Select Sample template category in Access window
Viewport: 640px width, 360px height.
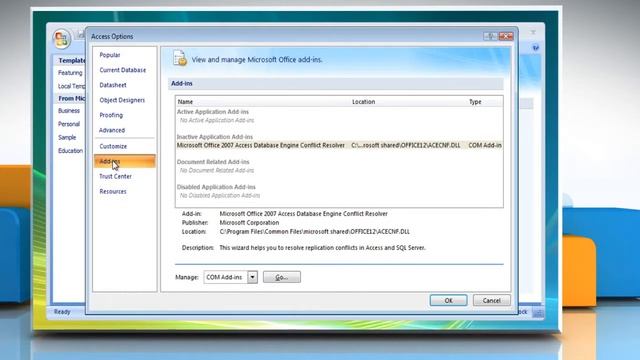click(x=67, y=138)
